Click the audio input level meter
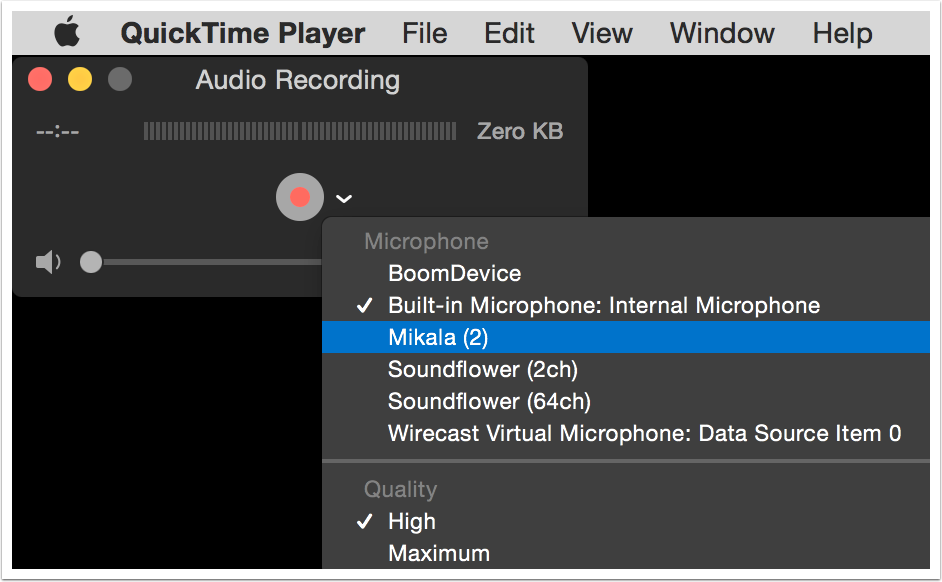 tap(299, 131)
